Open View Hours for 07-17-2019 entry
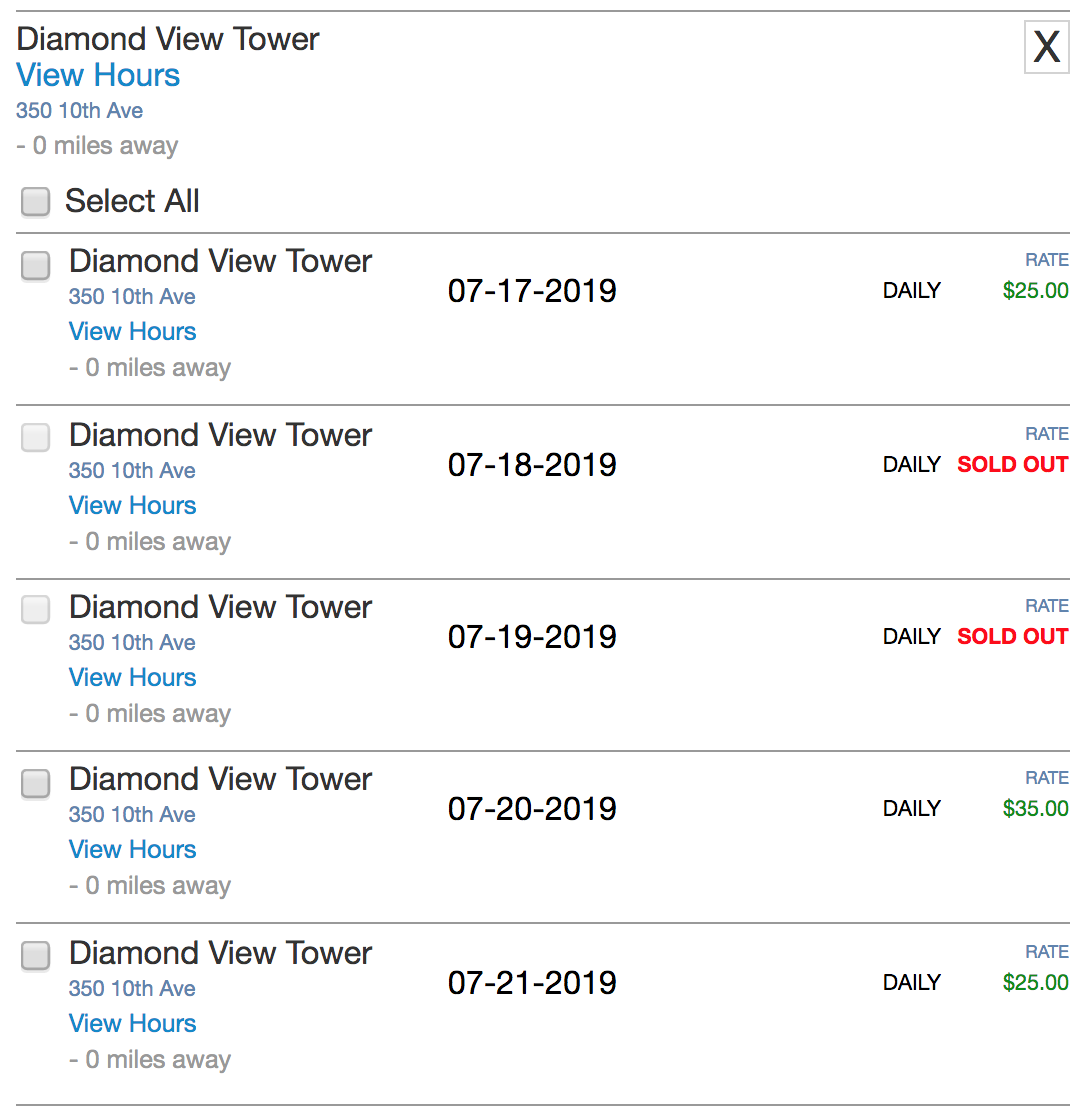This screenshot has height=1108, width=1084. [x=132, y=331]
